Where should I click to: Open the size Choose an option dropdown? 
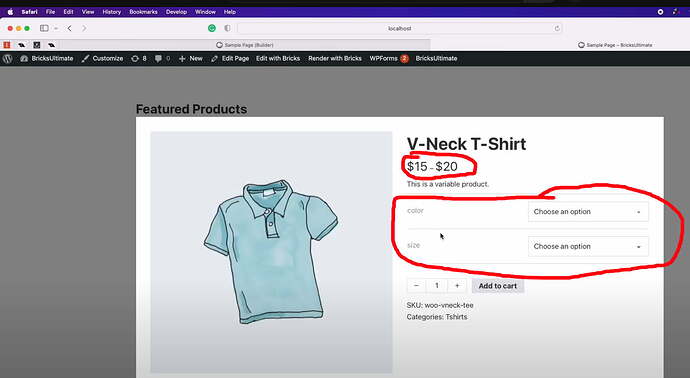(x=588, y=246)
